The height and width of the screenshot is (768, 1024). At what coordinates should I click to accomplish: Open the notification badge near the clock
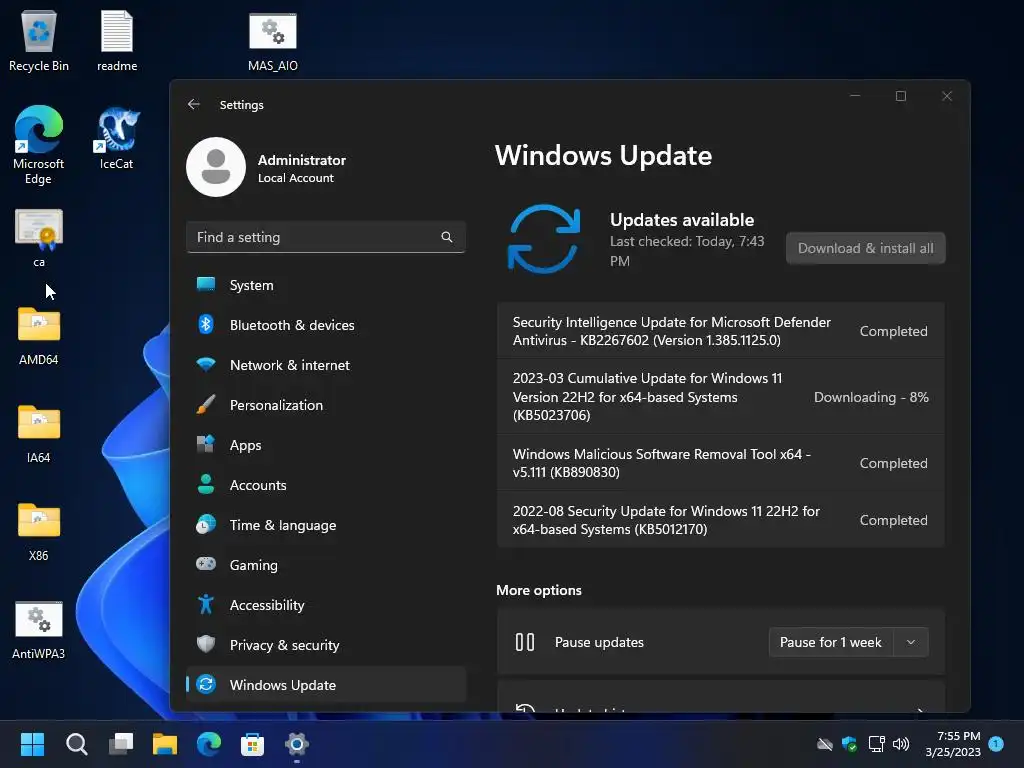[x=996, y=744]
